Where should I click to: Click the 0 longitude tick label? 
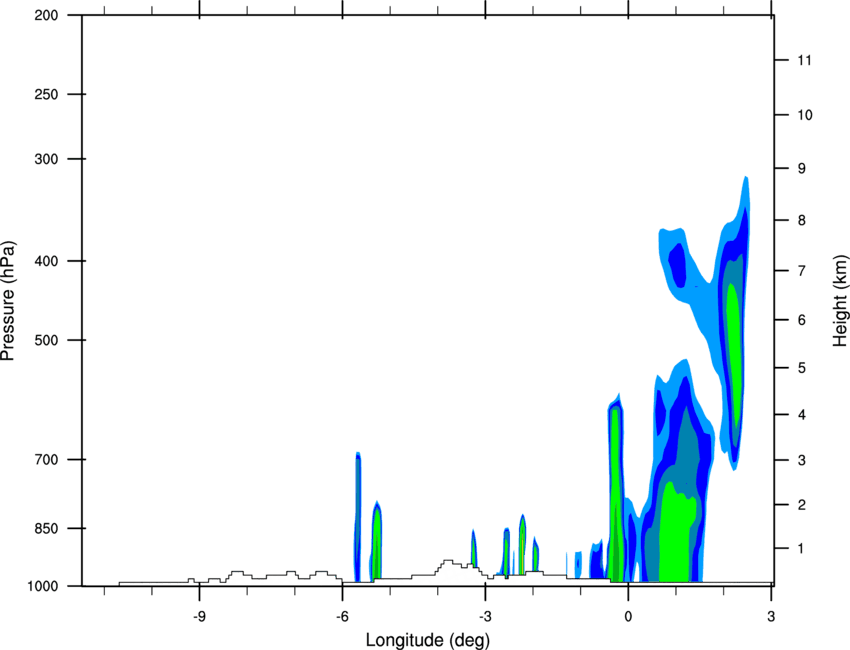click(628, 616)
